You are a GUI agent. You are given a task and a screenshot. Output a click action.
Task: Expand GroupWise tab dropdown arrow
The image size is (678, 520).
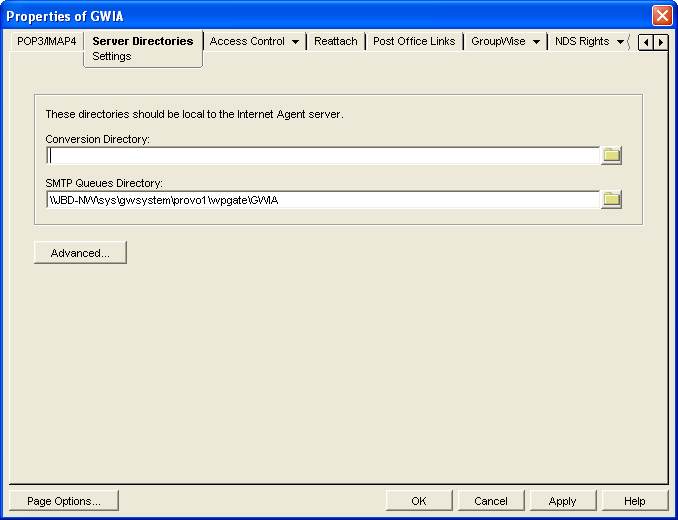click(536, 42)
